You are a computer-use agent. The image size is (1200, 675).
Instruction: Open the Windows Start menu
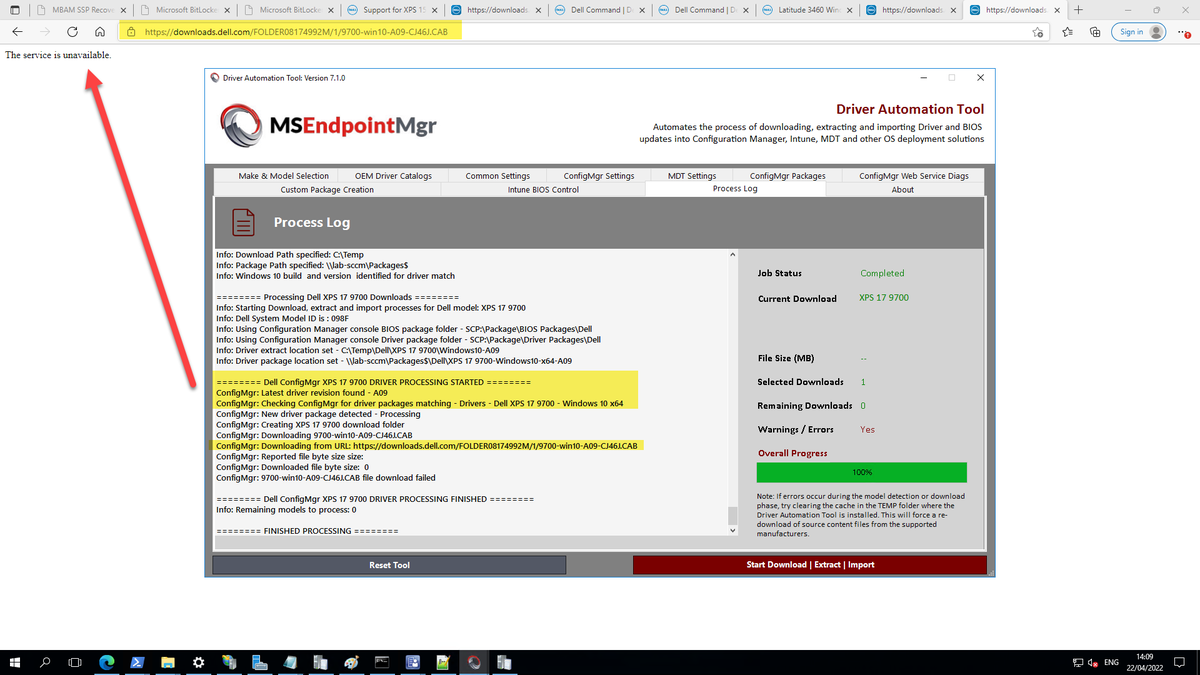pos(15,662)
